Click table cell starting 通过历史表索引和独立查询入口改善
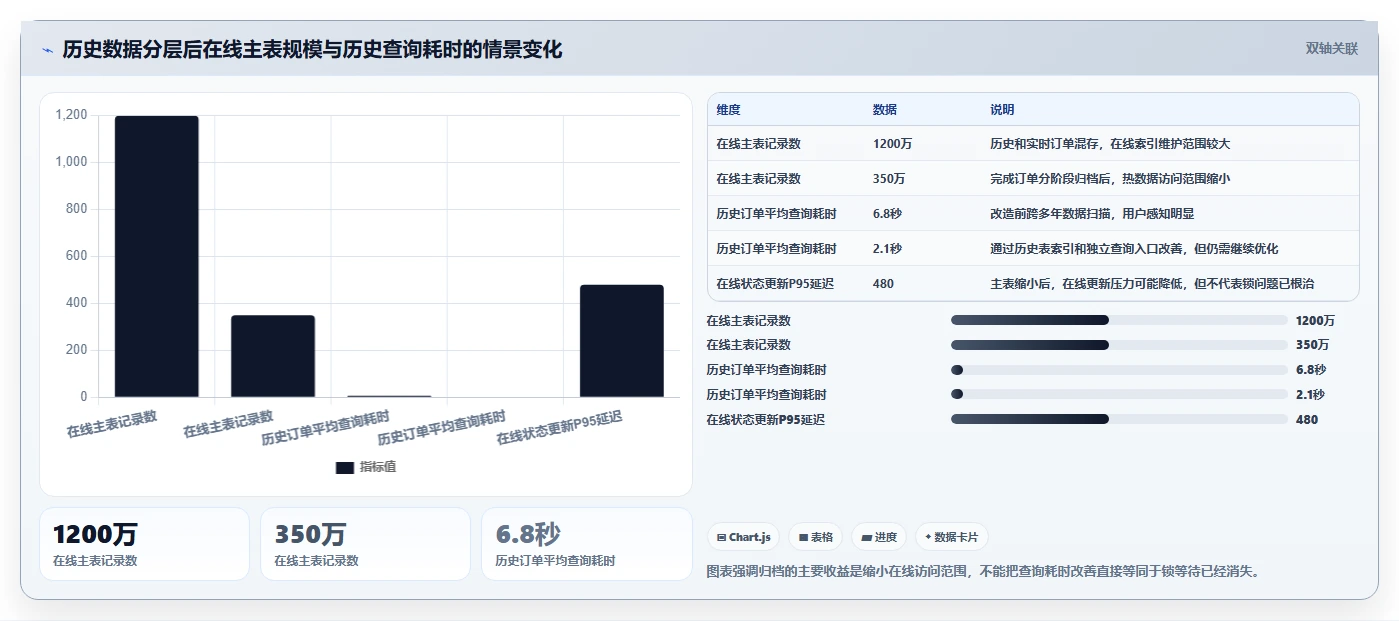1399x621 pixels. pyautogui.click(x=1134, y=249)
